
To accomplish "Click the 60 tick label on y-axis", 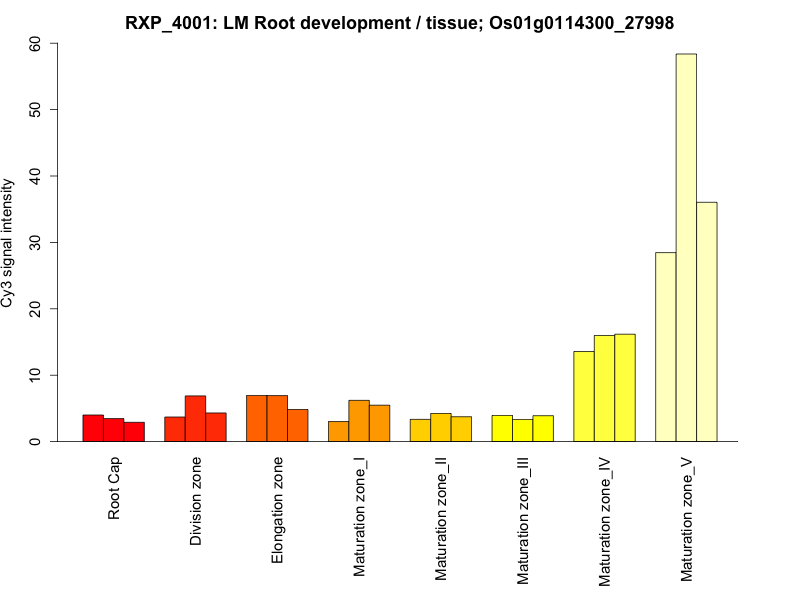I will (x=35, y=43).
